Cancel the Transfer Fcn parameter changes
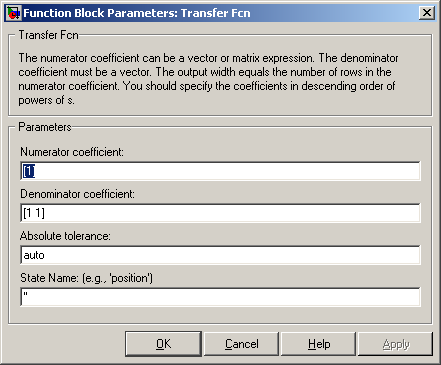This screenshot has width=441, height=365. pyautogui.click(x=241, y=344)
